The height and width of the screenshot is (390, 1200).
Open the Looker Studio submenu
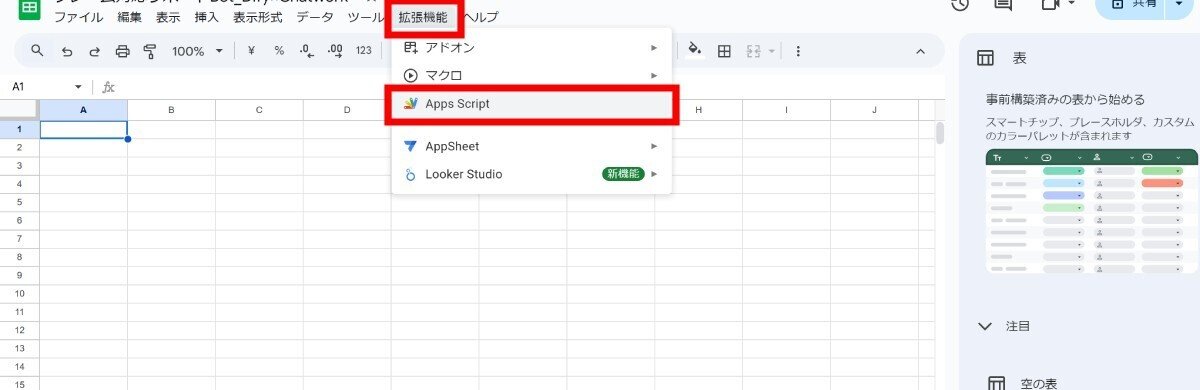point(531,174)
